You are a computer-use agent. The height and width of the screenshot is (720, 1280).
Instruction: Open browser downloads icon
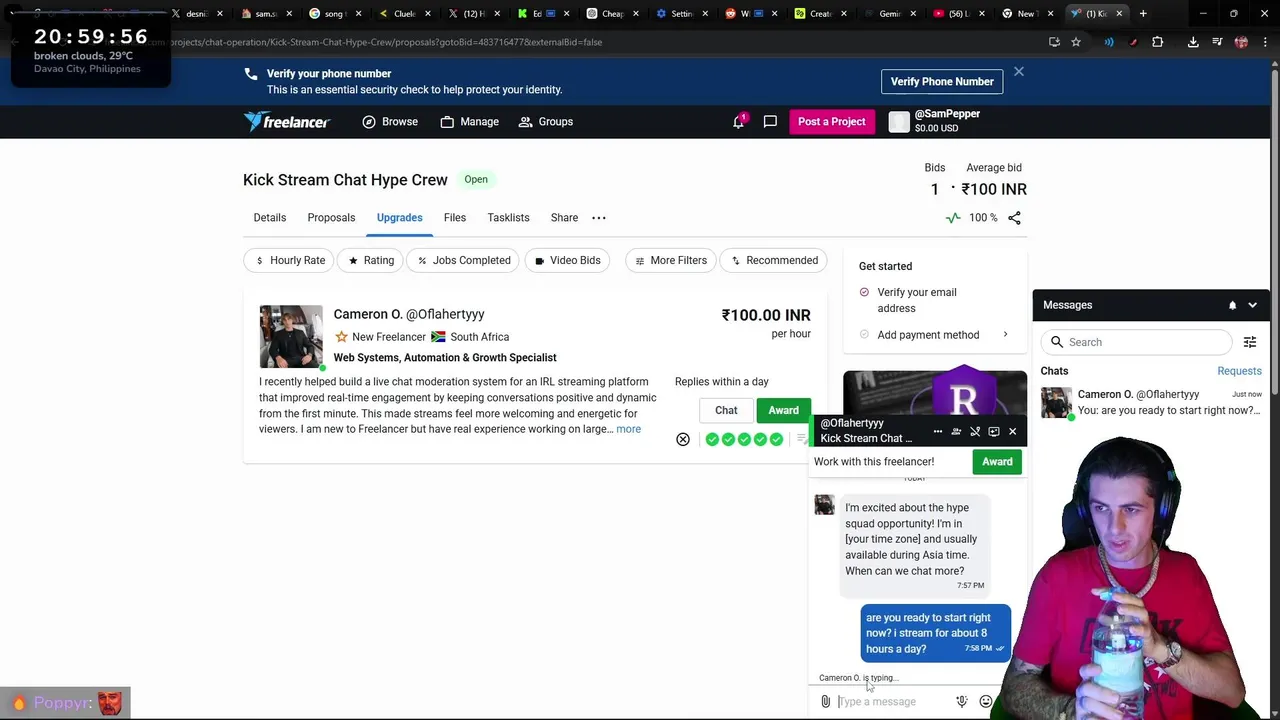point(1193,42)
